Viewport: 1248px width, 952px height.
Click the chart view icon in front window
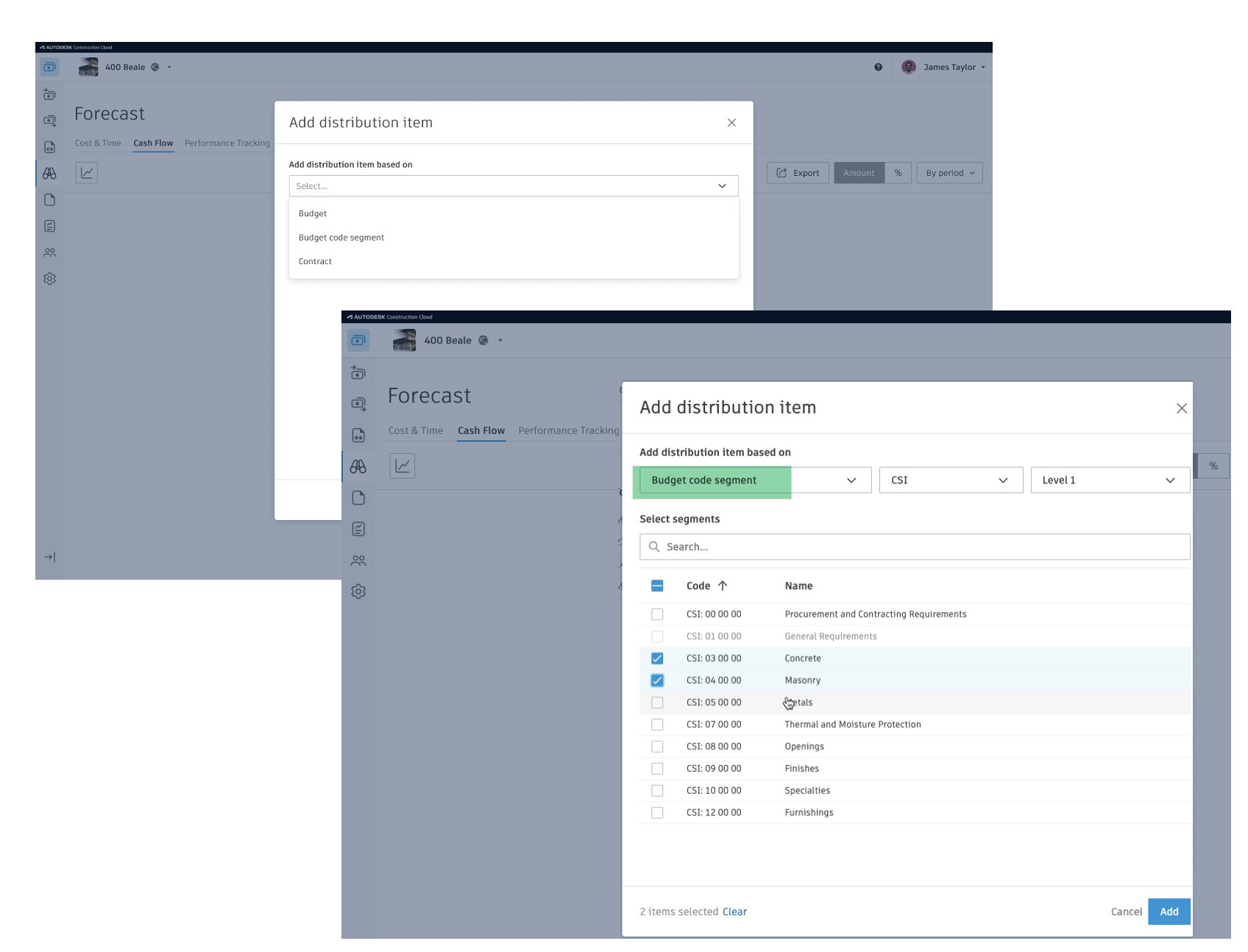tap(403, 466)
